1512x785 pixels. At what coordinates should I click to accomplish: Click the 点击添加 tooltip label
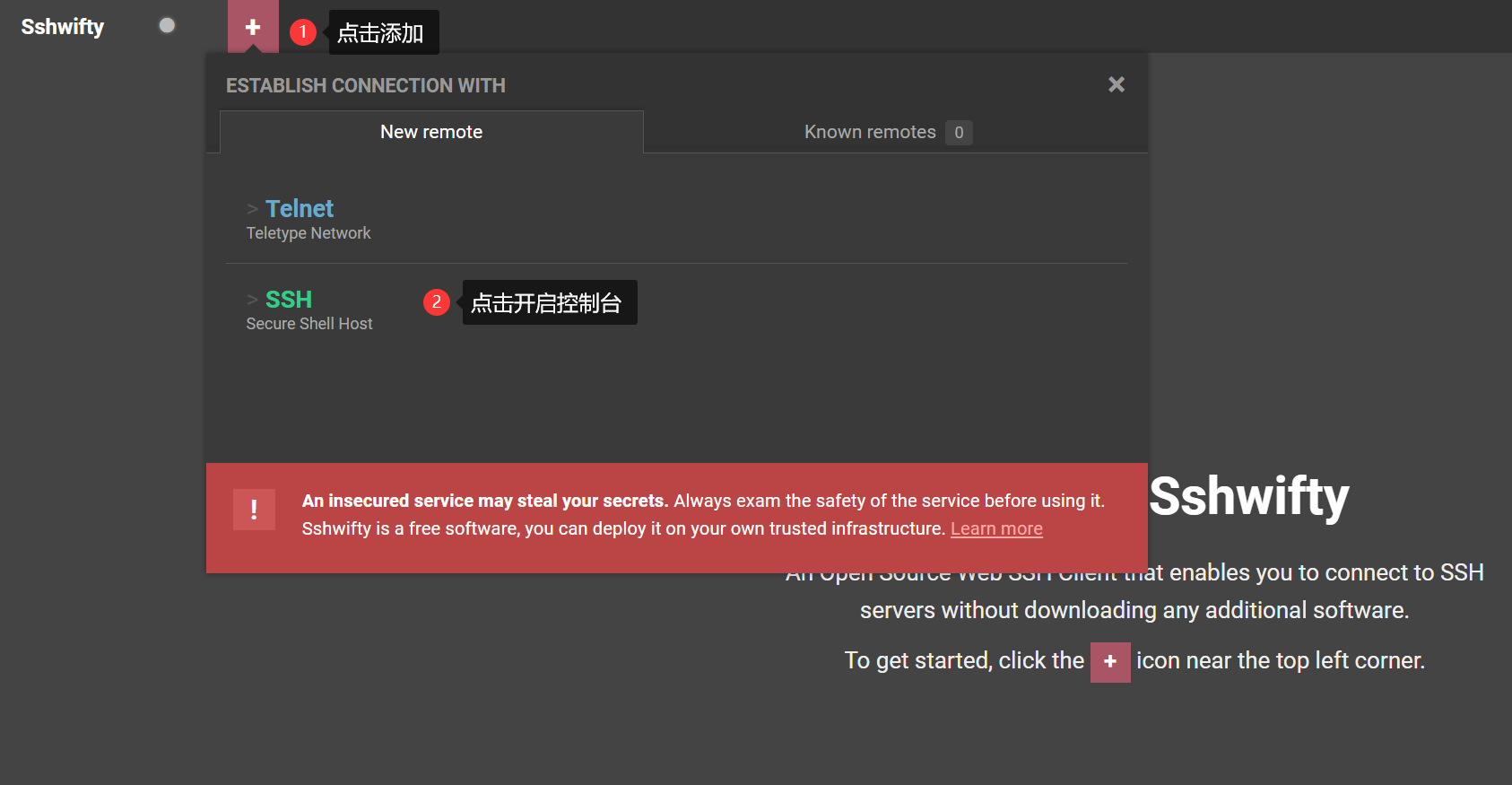[381, 33]
